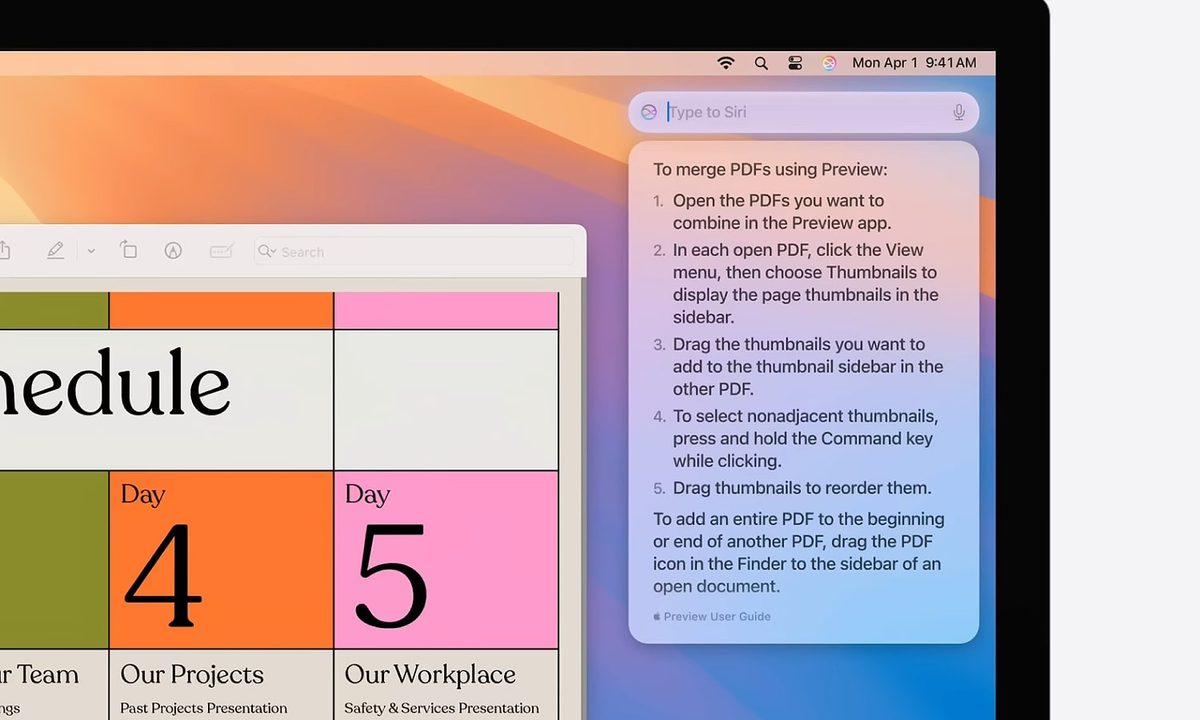Click the 'Our Workplace' heading
This screenshot has width=1200, height=720.
click(430, 675)
